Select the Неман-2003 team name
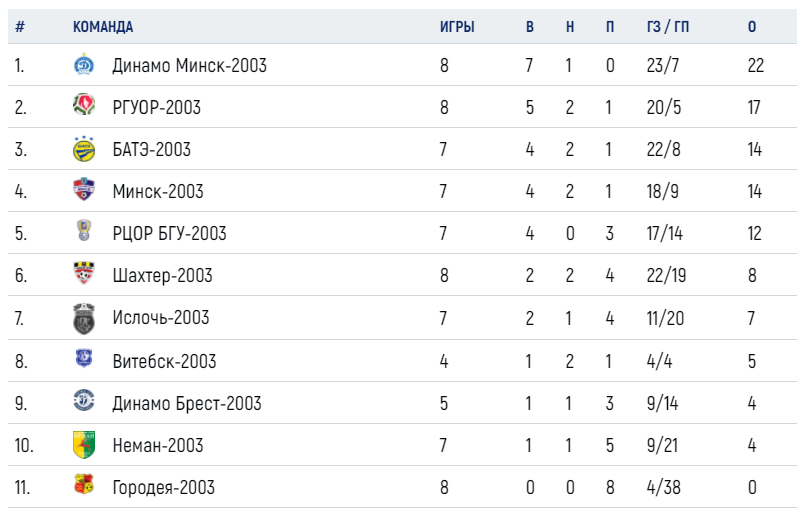 coord(157,446)
